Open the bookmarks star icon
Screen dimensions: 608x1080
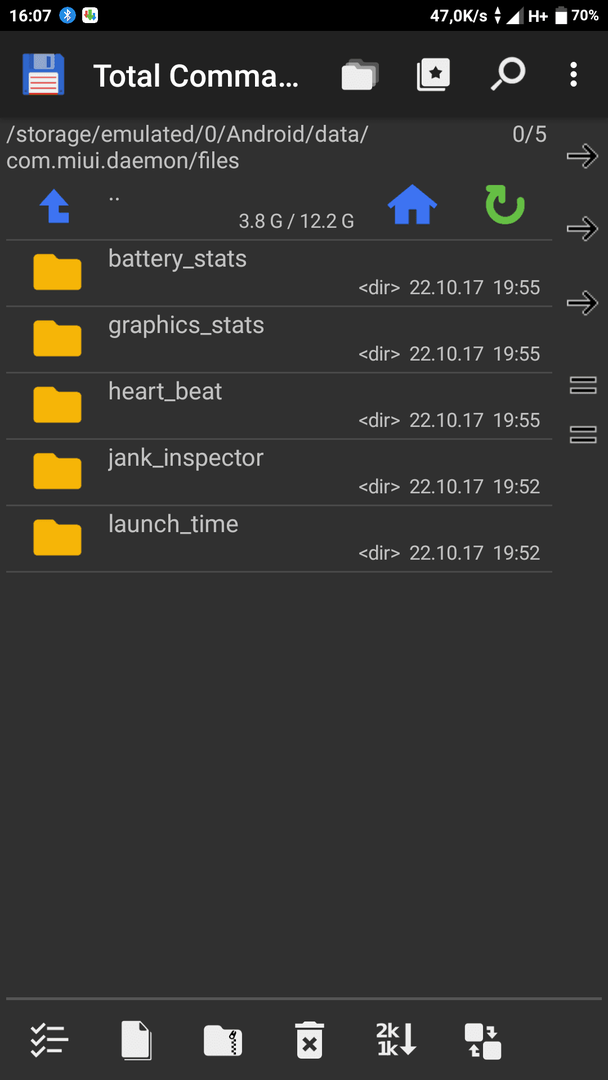tap(434, 74)
